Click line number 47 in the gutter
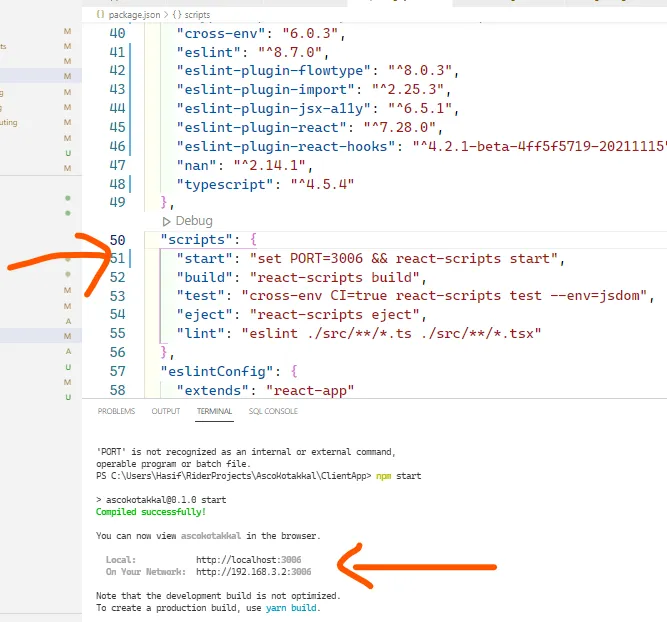667x622 pixels. (x=117, y=165)
